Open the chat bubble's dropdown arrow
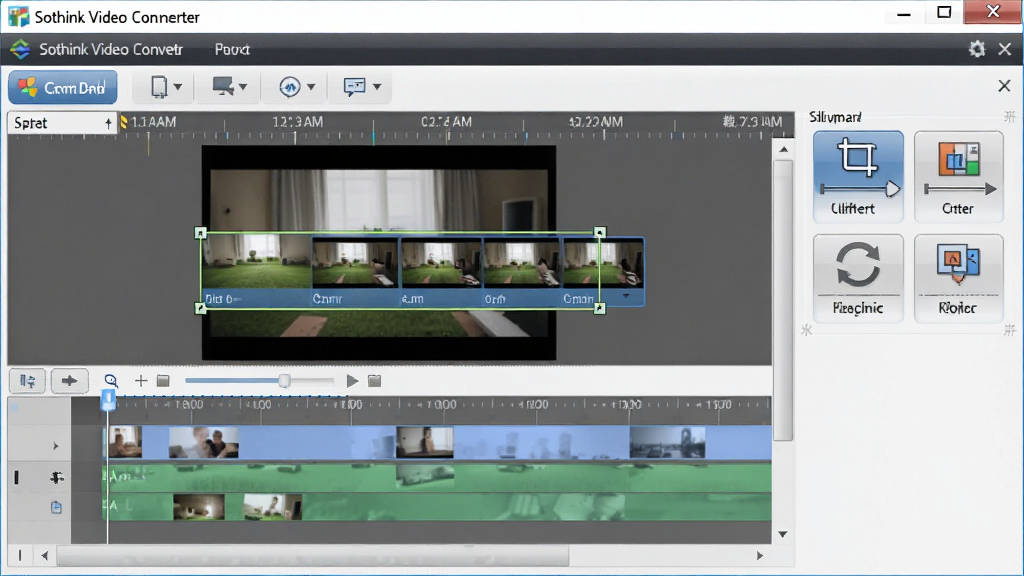 pyautogui.click(x=377, y=87)
